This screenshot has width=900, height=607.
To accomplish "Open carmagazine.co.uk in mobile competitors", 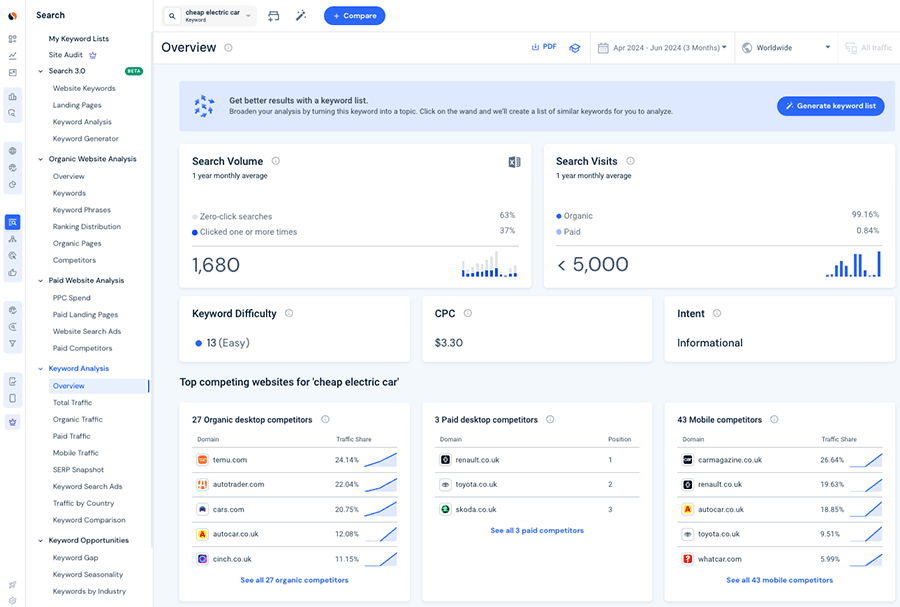I will (730, 460).
